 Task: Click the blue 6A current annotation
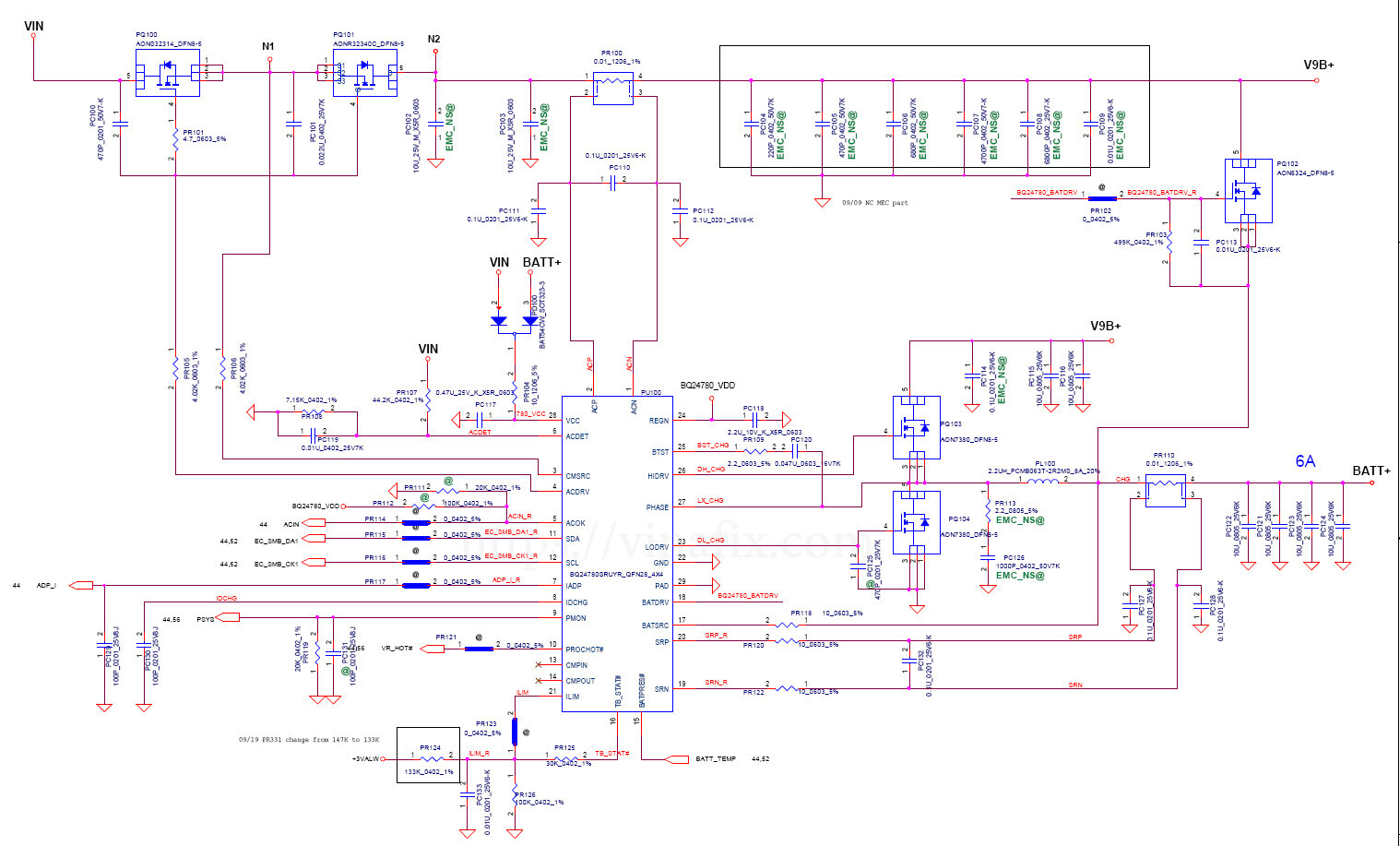point(1305,461)
